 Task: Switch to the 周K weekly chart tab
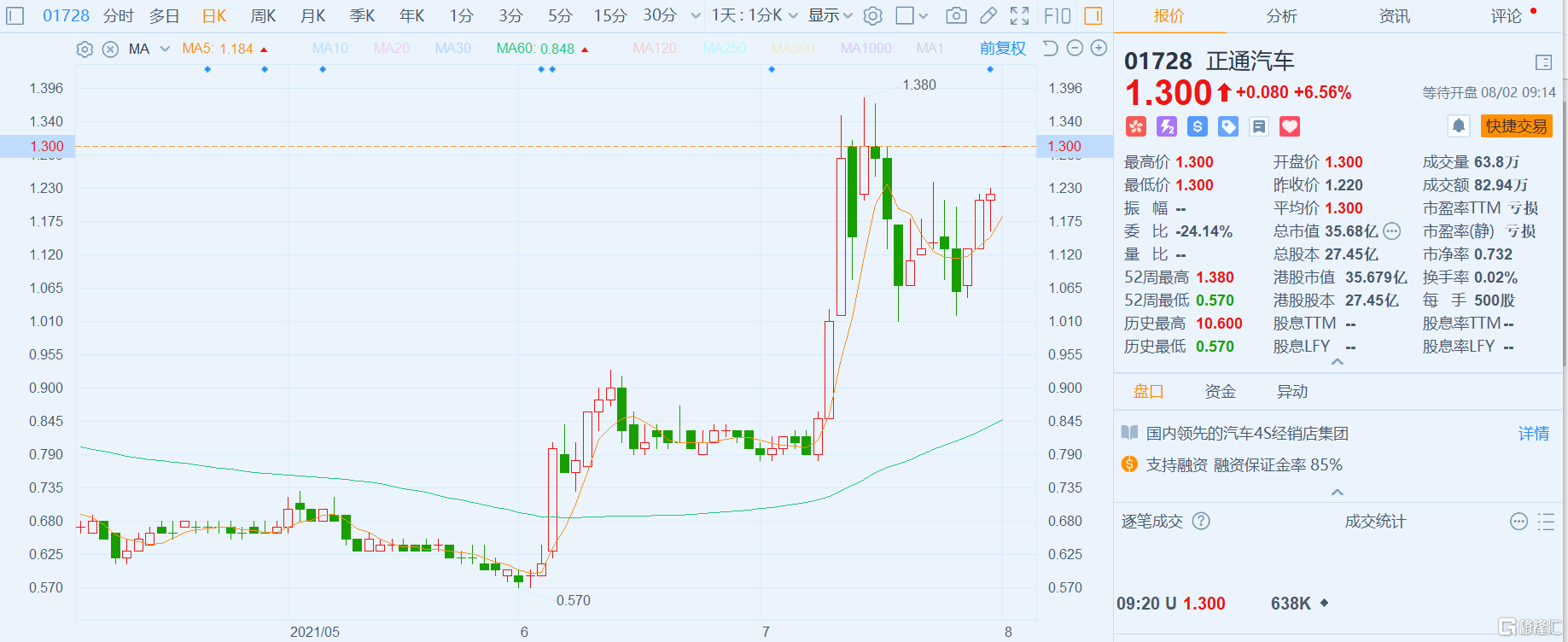(263, 15)
